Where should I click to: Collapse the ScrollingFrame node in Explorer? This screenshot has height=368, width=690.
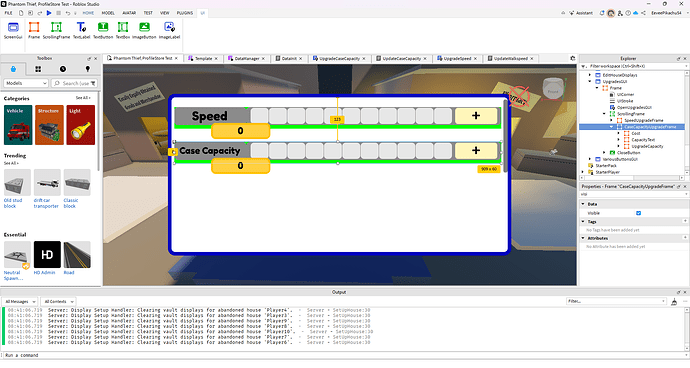(604, 114)
